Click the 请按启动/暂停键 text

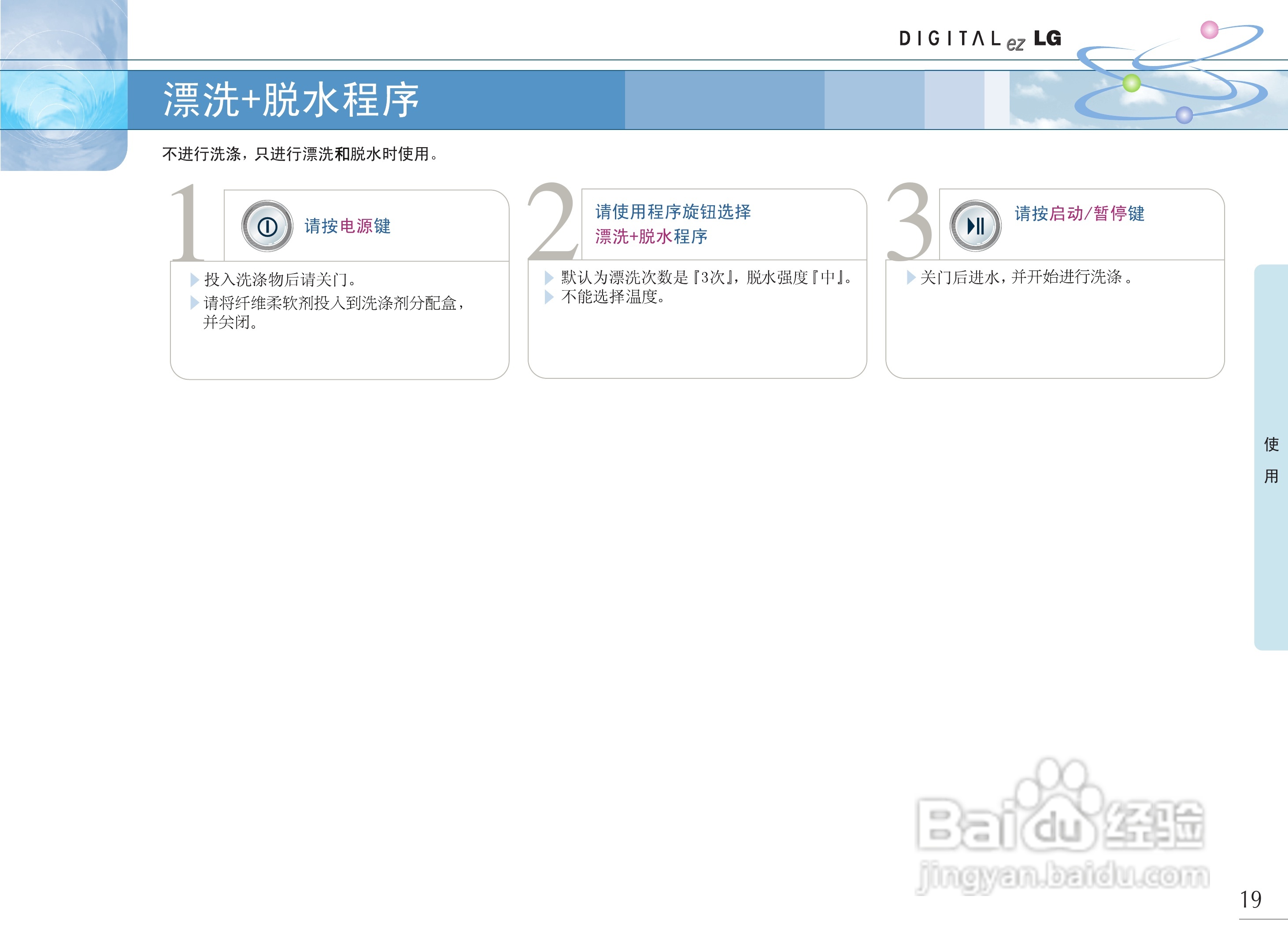(1079, 214)
